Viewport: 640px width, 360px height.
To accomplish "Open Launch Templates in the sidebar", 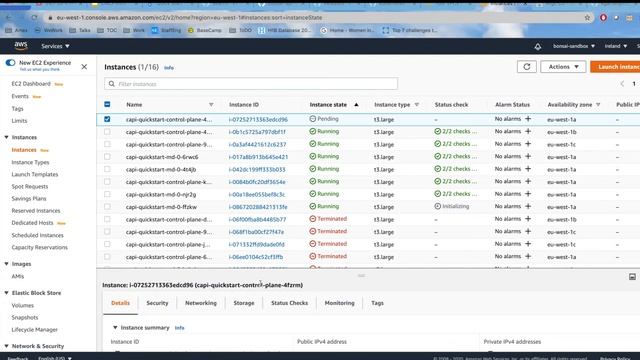I will coord(35,174).
